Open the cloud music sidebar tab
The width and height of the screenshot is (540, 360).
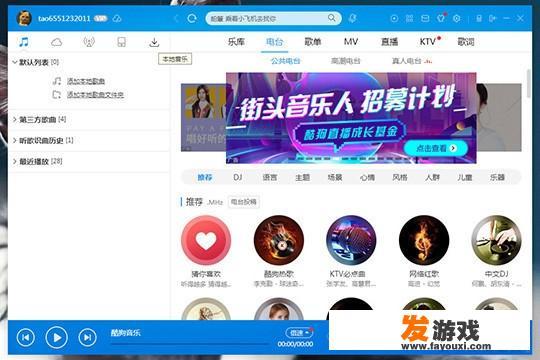tap(56, 42)
